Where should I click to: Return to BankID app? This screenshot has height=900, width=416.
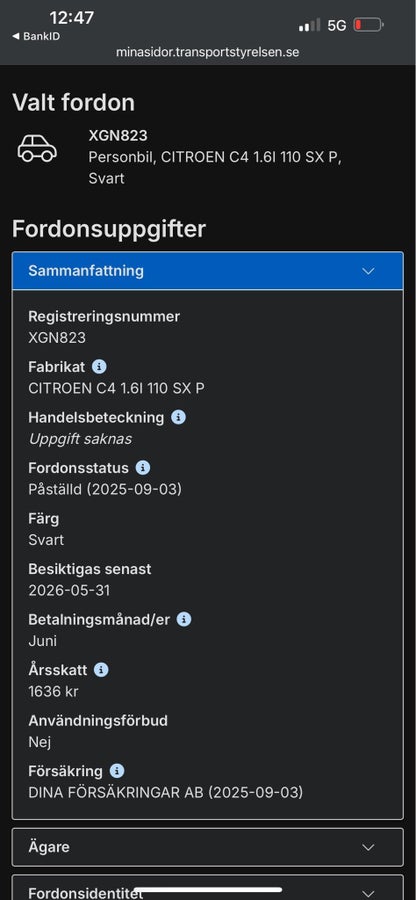tap(36, 36)
